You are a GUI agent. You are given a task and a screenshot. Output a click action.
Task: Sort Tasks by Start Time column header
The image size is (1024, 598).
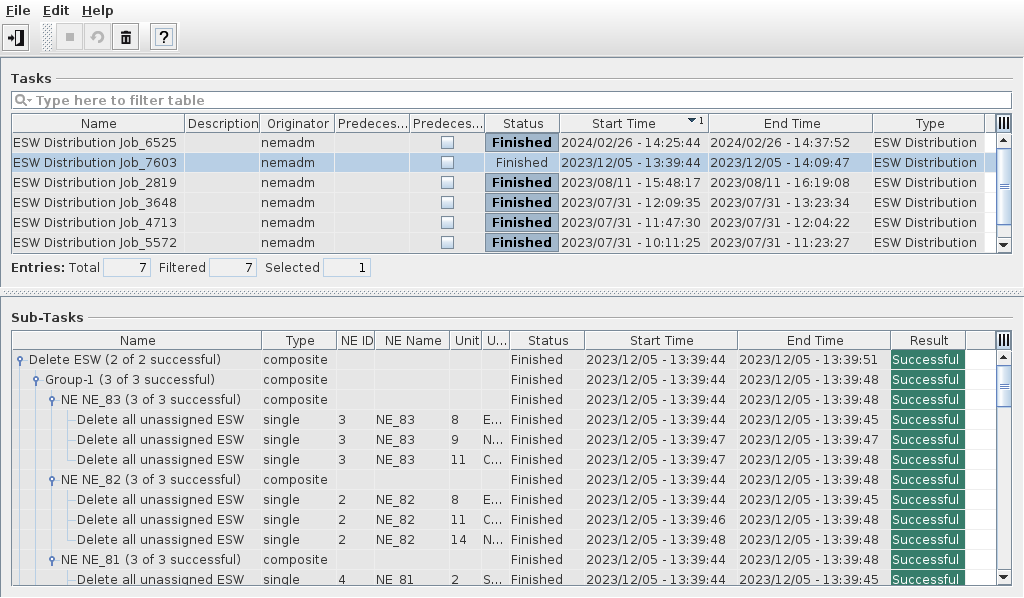pos(623,124)
